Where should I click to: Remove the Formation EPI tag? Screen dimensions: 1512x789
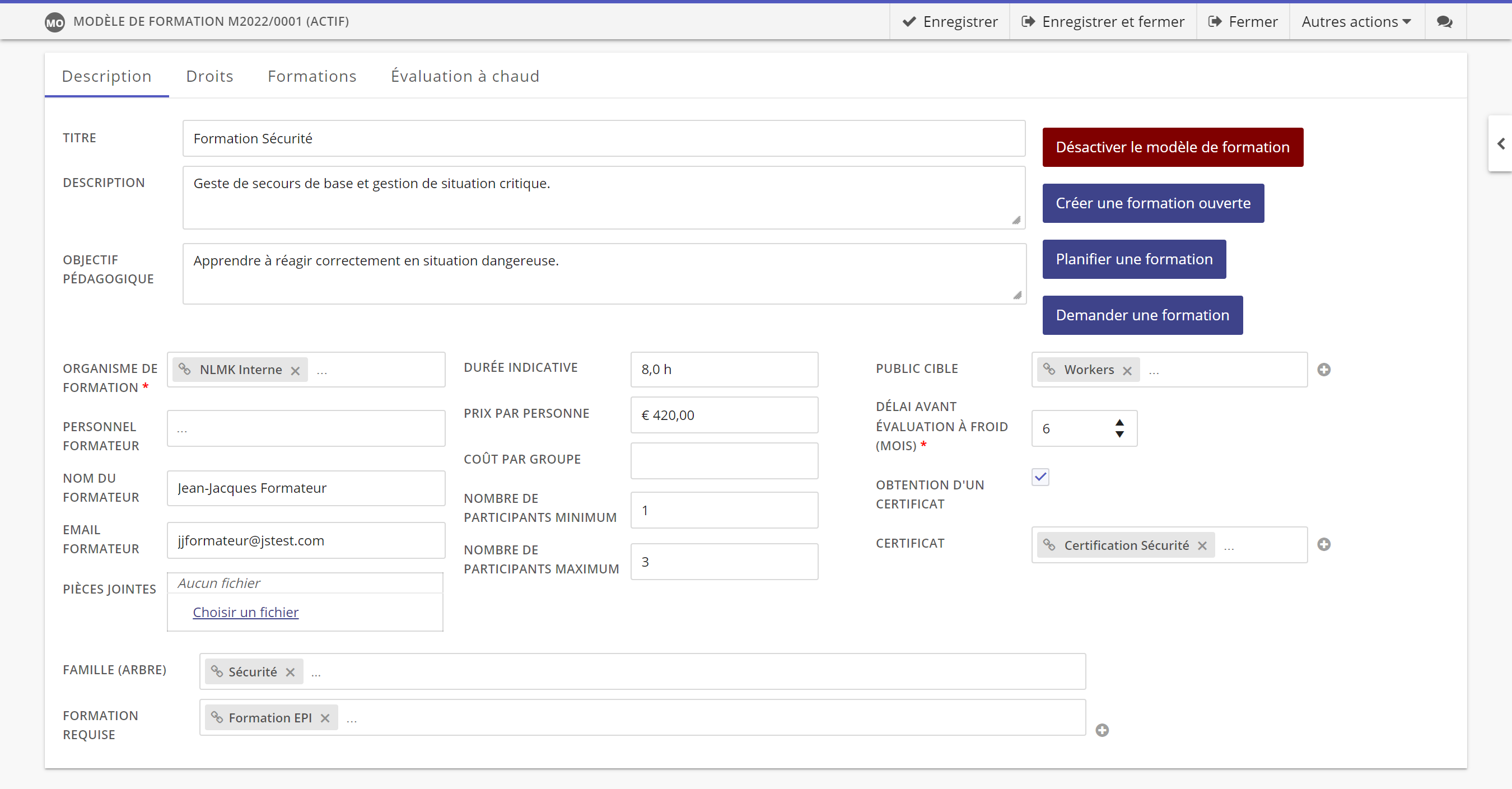pos(325,717)
